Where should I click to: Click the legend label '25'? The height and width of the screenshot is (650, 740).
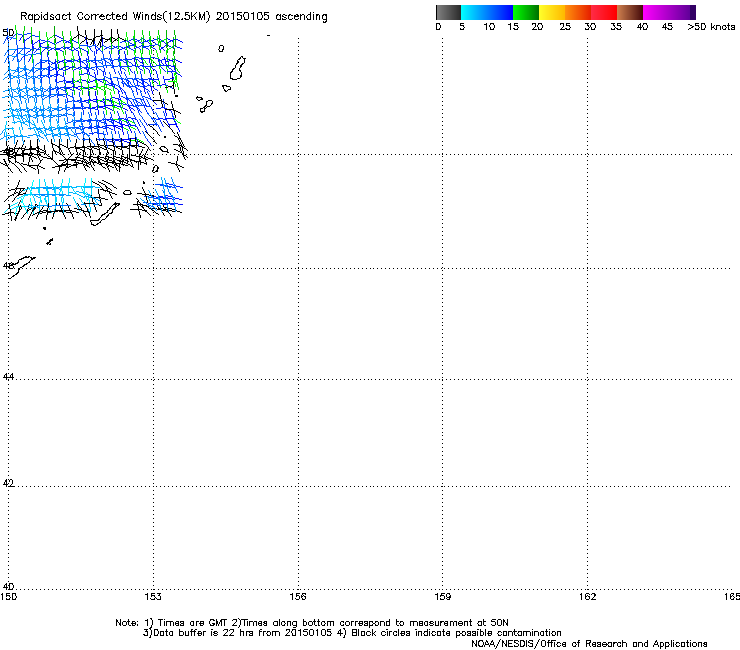[565, 27]
